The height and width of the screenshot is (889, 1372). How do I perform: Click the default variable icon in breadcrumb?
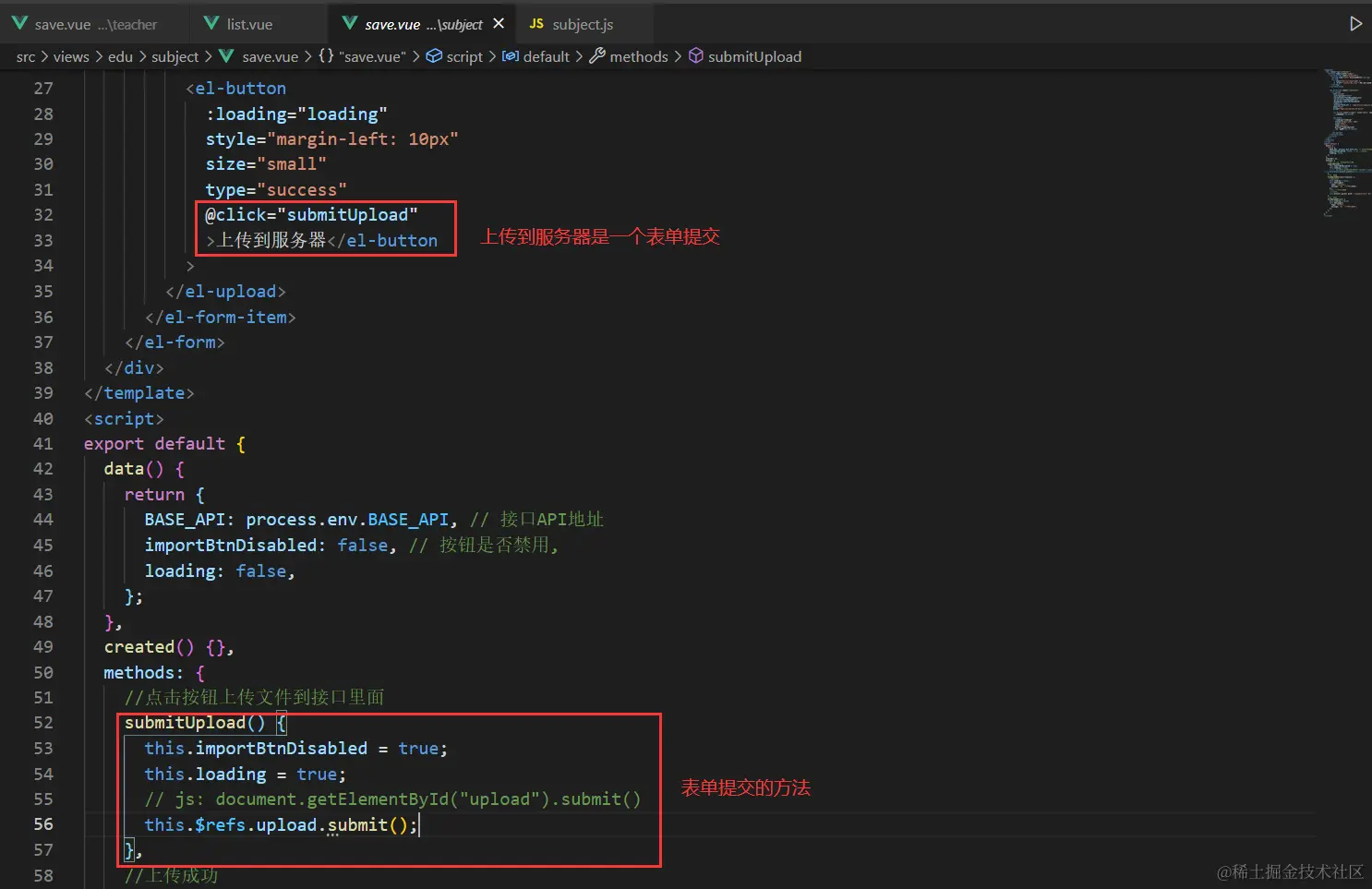click(x=511, y=56)
